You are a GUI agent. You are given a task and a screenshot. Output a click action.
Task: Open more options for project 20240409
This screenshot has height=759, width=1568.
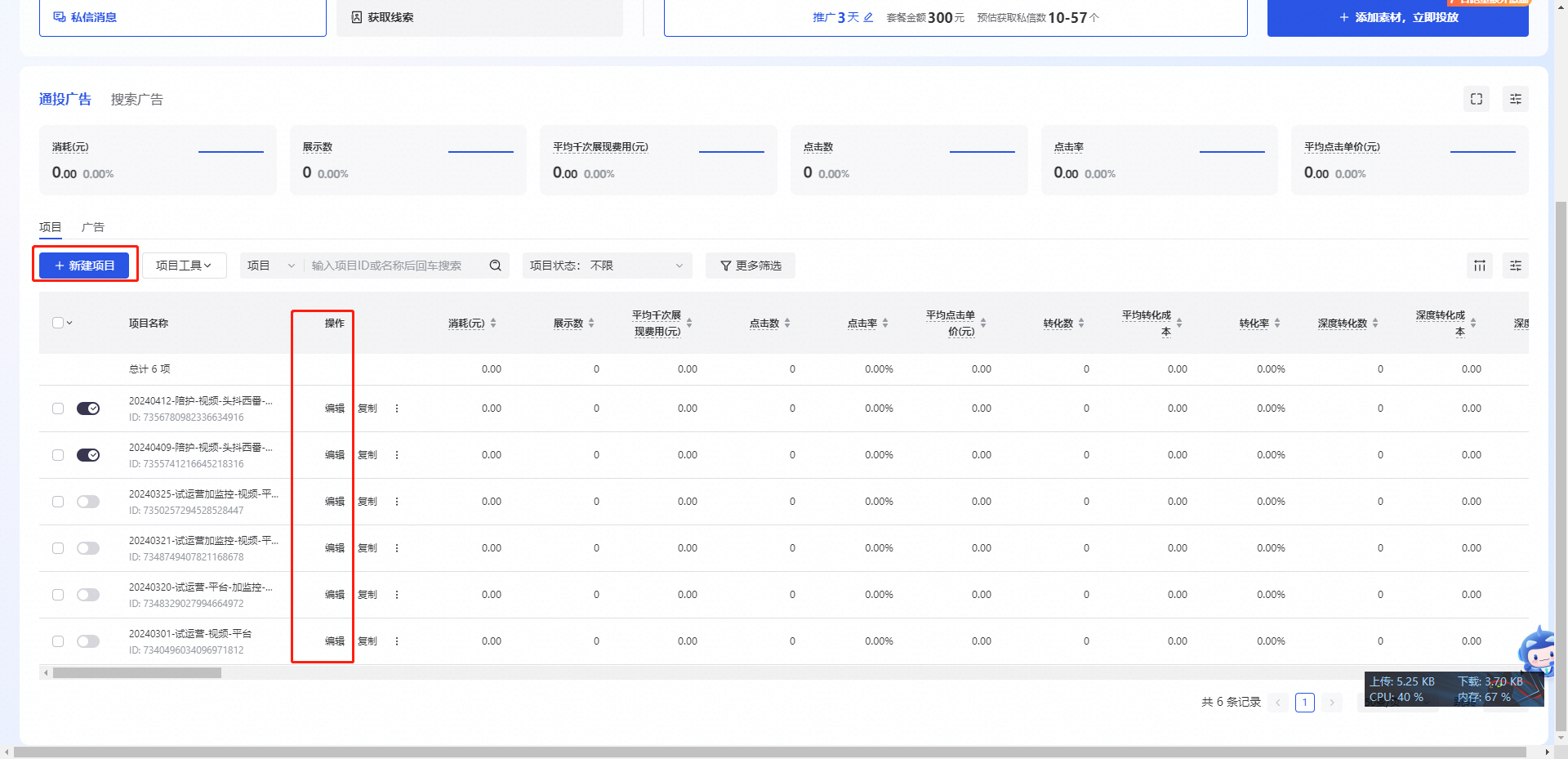click(397, 455)
